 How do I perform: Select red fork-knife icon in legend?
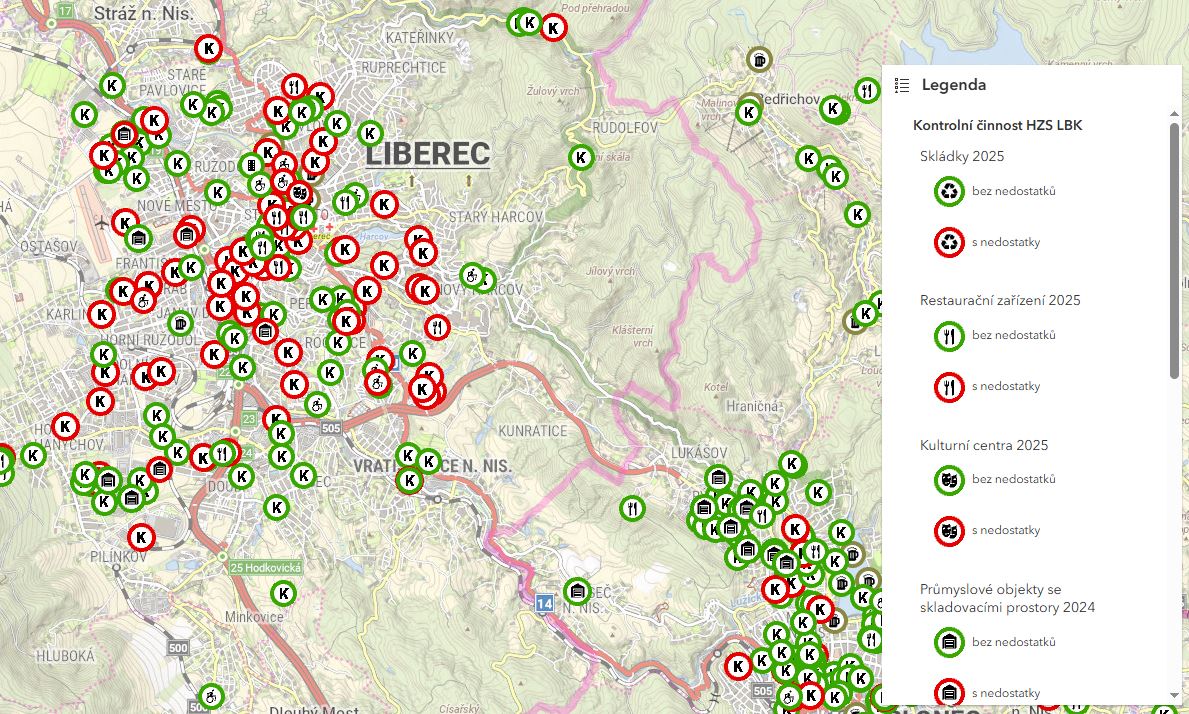tap(949, 386)
